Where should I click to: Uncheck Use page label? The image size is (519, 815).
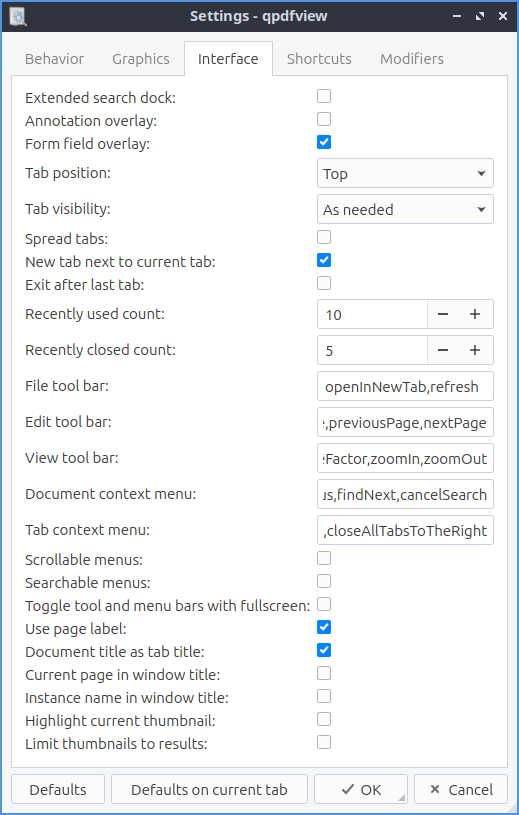point(324,627)
